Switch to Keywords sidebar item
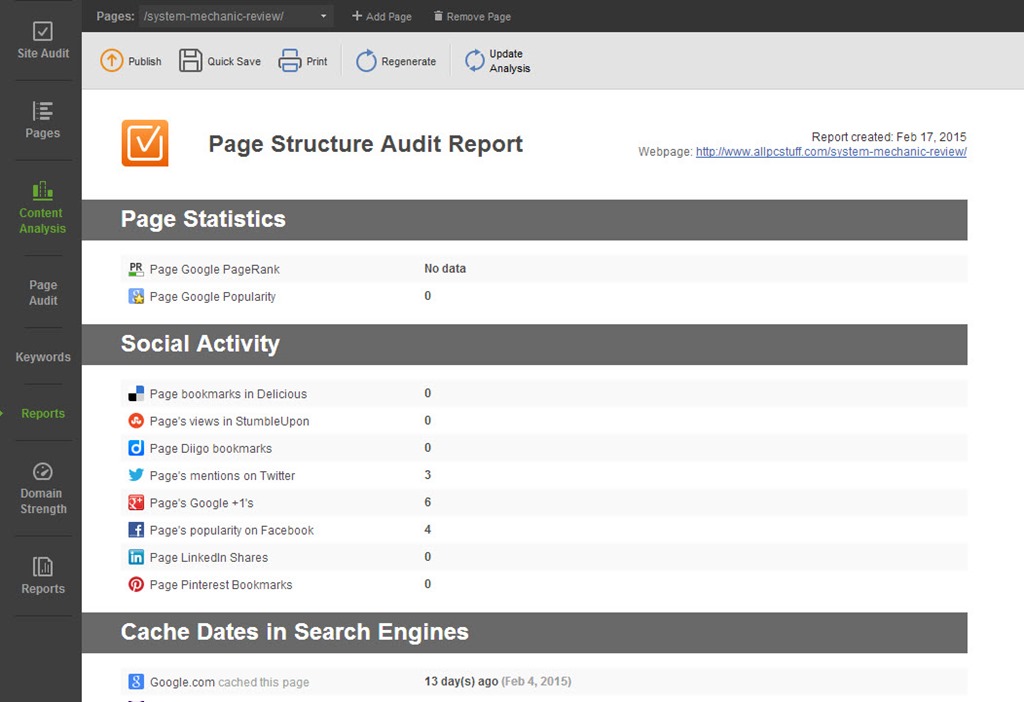Image resolution: width=1024 pixels, height=702 pixels. 43,357
